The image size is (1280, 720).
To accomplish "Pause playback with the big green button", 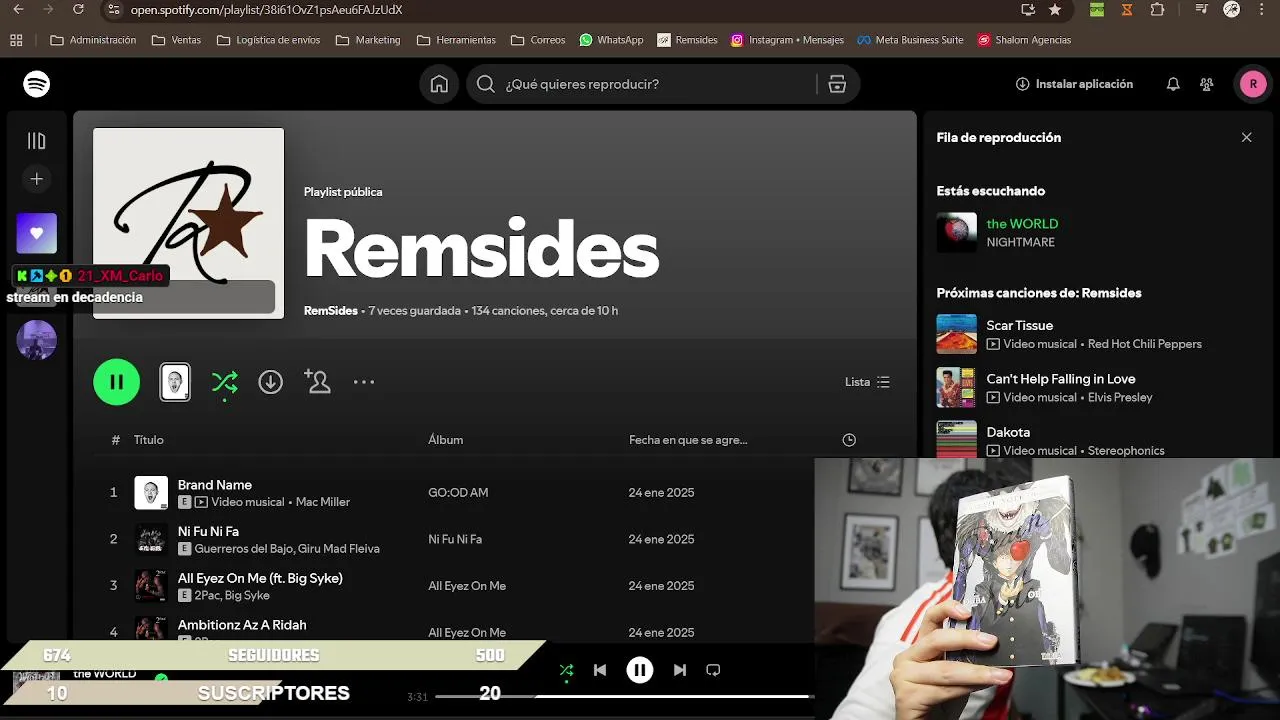I will tap(117, 382).
